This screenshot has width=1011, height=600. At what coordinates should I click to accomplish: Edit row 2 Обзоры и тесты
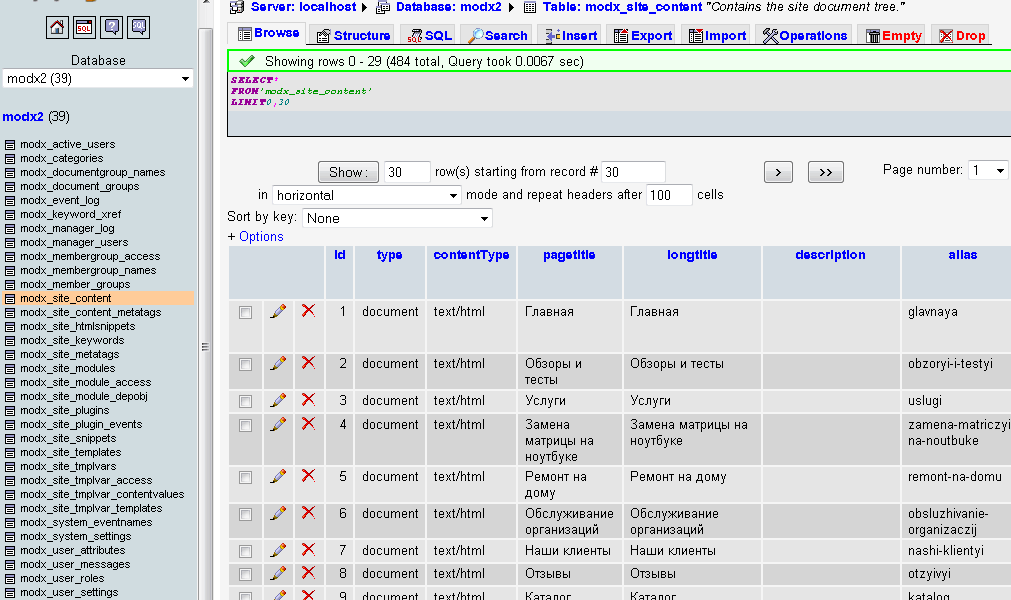[278, 363]
